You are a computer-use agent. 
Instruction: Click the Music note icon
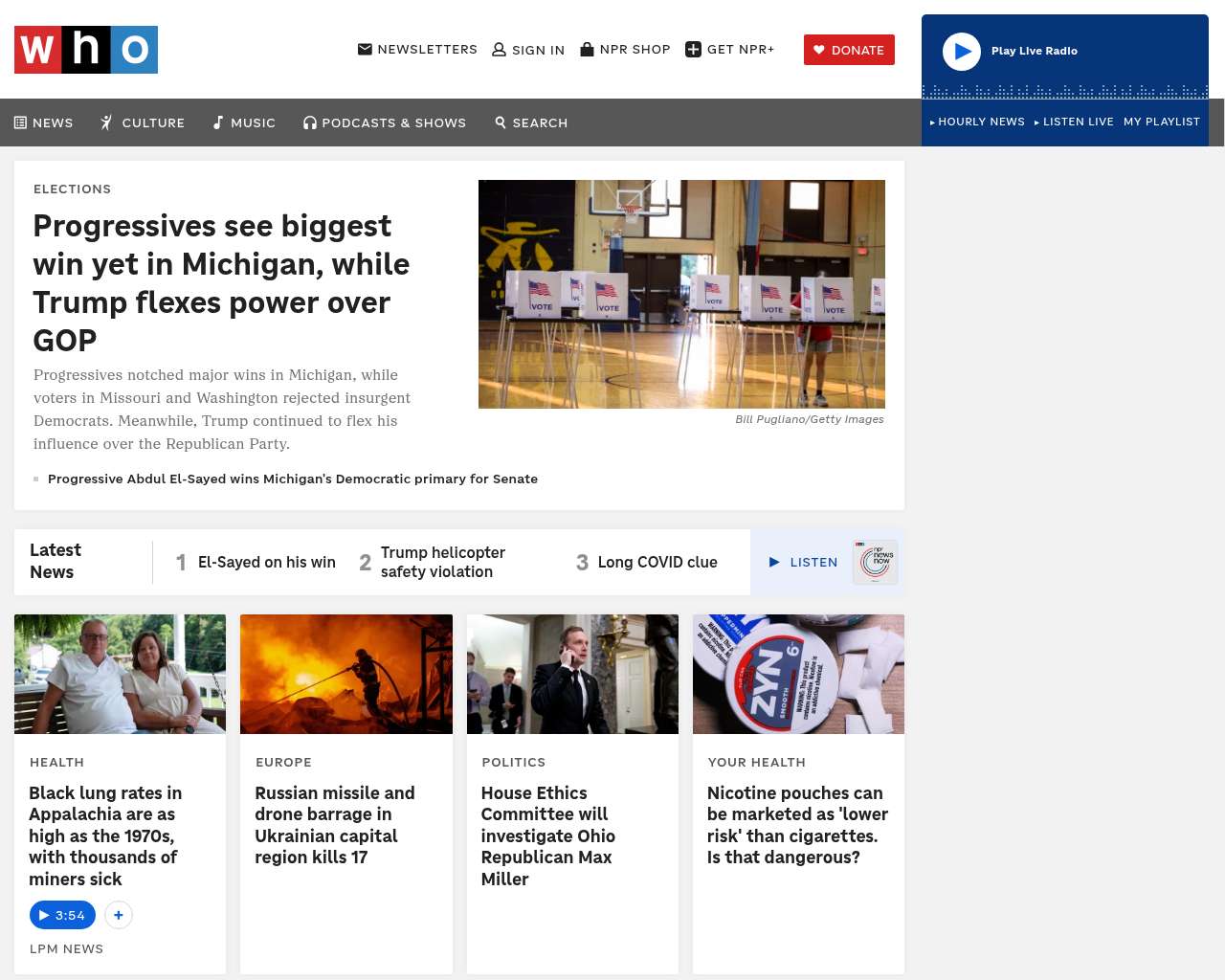tap(218, 122)
